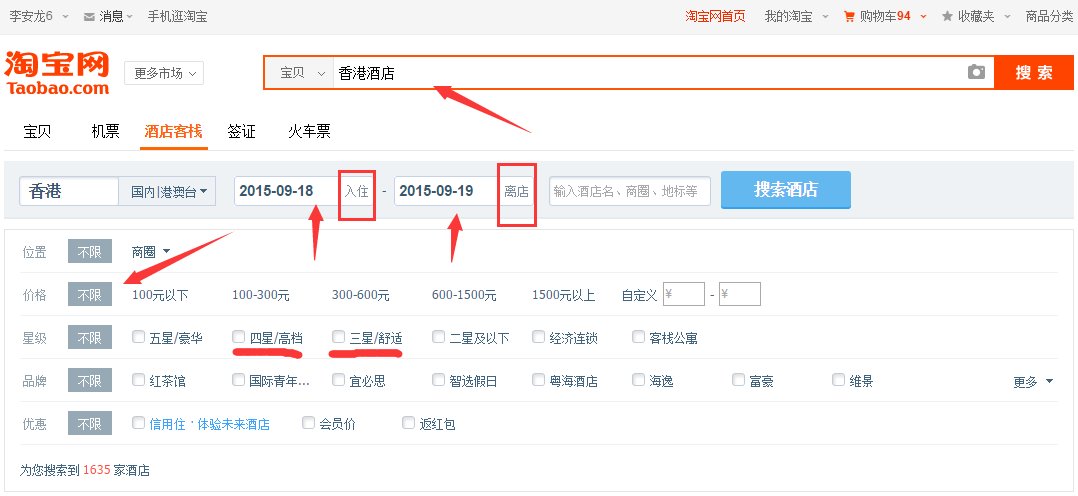
Task: Check the 会员价 checkbox
Action: click(309, 422)
